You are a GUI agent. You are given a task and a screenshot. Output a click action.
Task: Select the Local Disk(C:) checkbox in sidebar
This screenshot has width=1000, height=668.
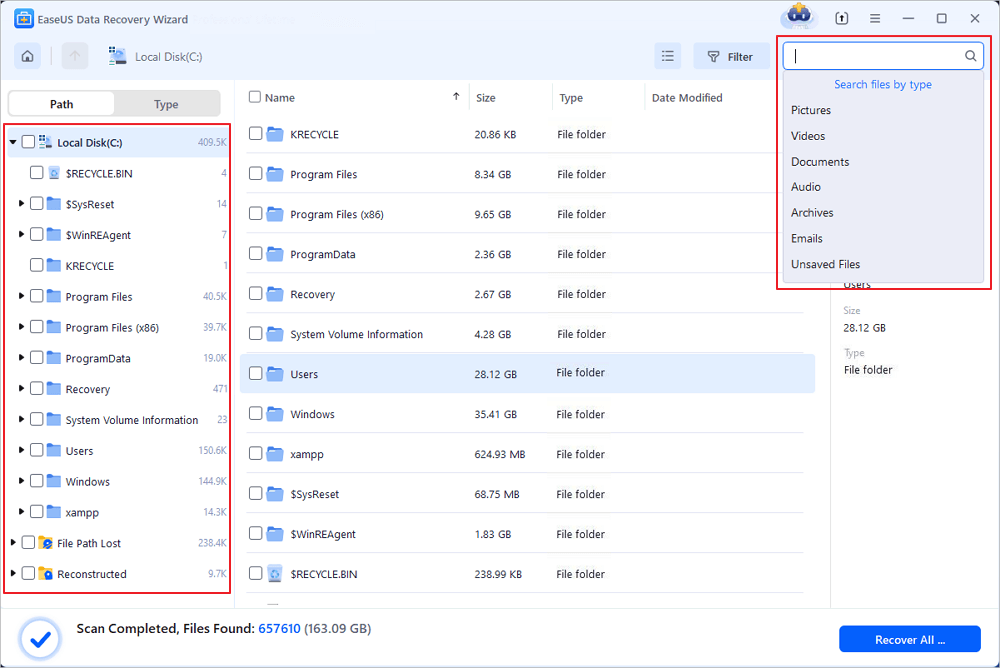pos(27,141)
